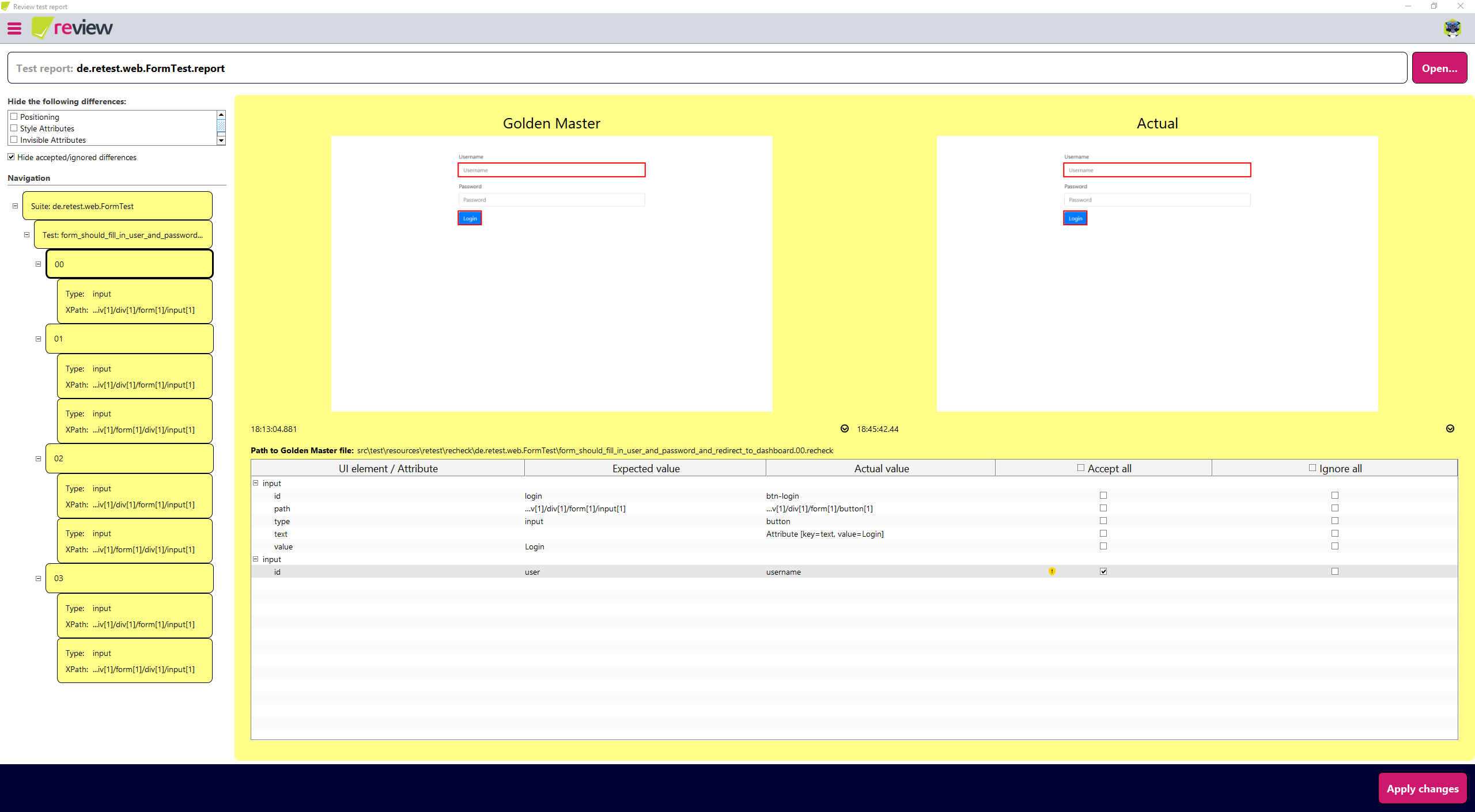Click the hamburger menu icon top-left
Image resolution: width=1475 pixels, height=812 pixels.
(x=15, y=27)
